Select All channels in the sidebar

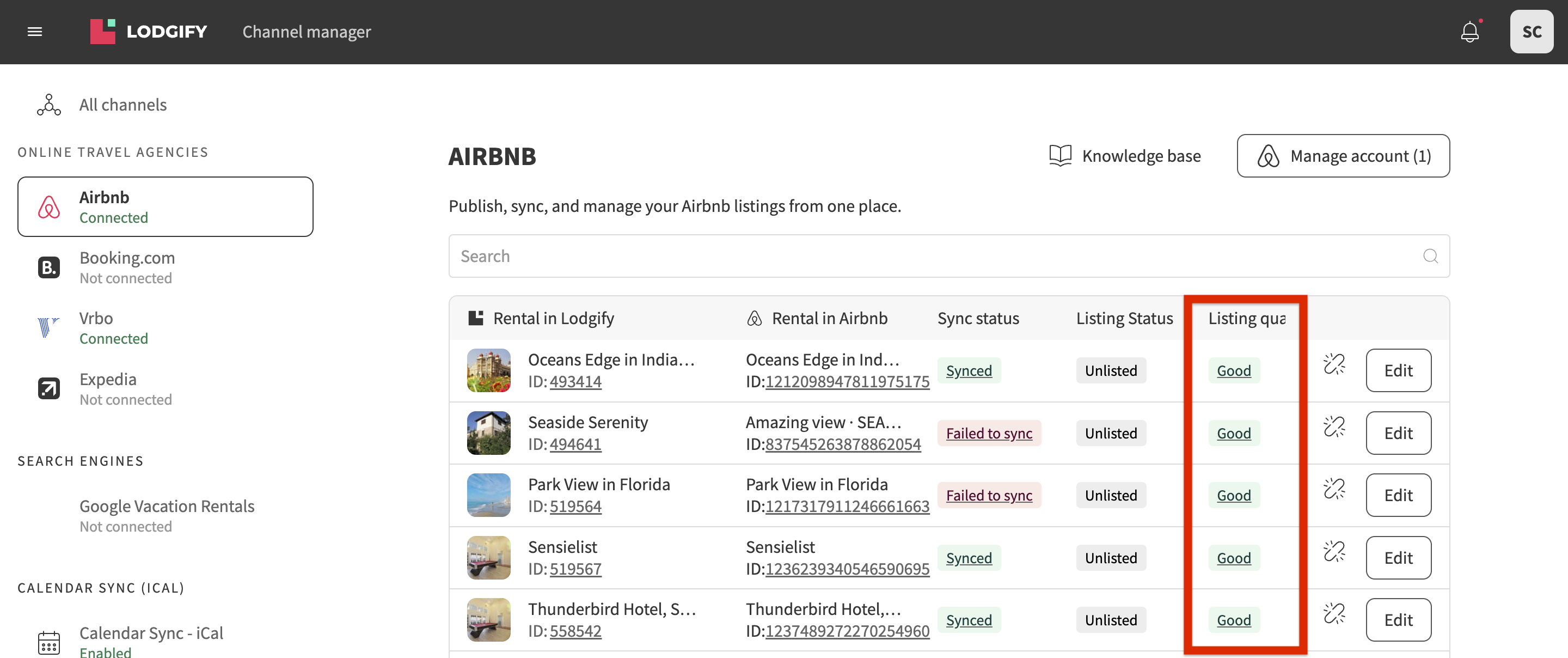click(x=122, y=105)
